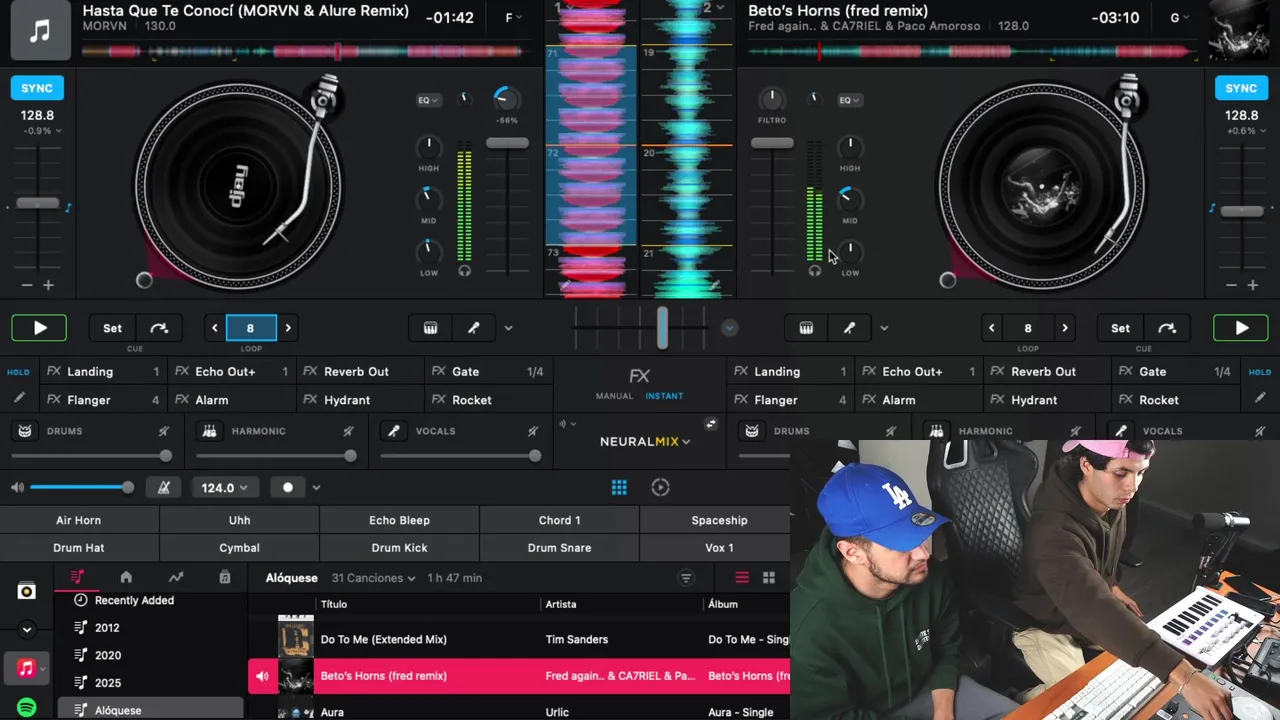The image size is (1280, 720).
Task: Increase loop length on right deck
Action: pos(1065,328)
